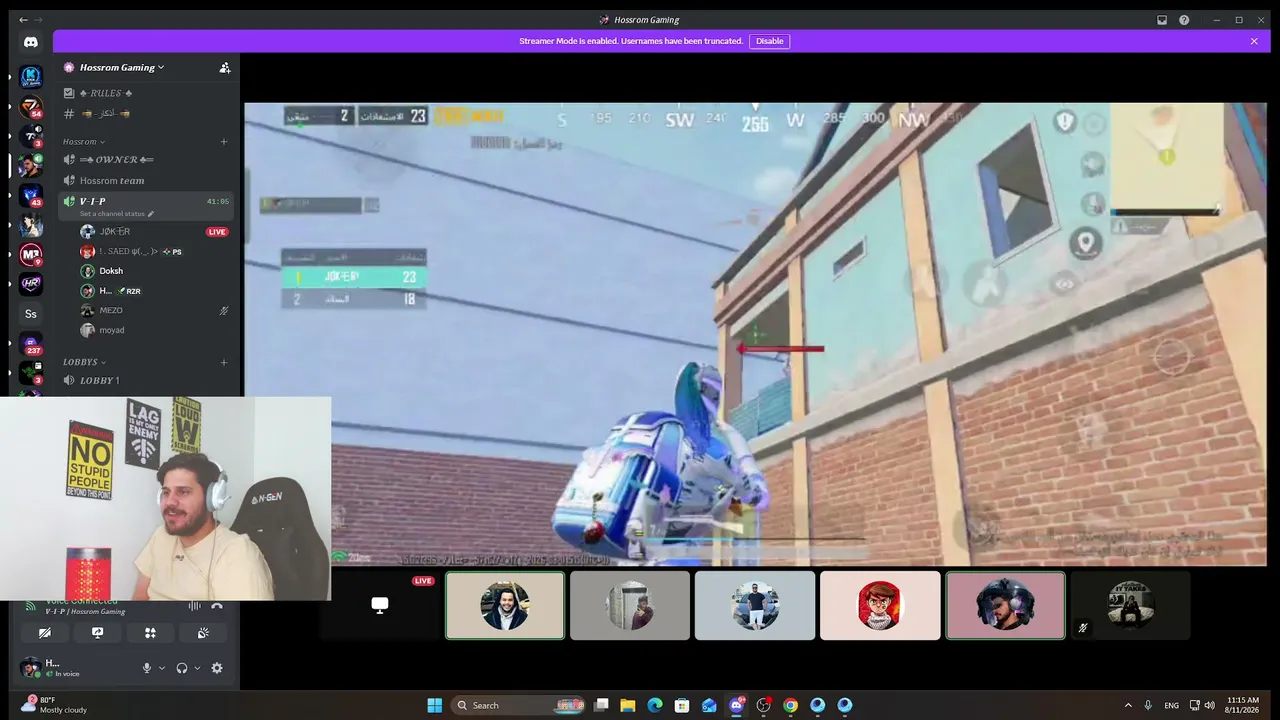This screenshot has height=720, width=1280.
Task: Open the Arabic-named text channel with fist emojis
Action: (146, 114)
